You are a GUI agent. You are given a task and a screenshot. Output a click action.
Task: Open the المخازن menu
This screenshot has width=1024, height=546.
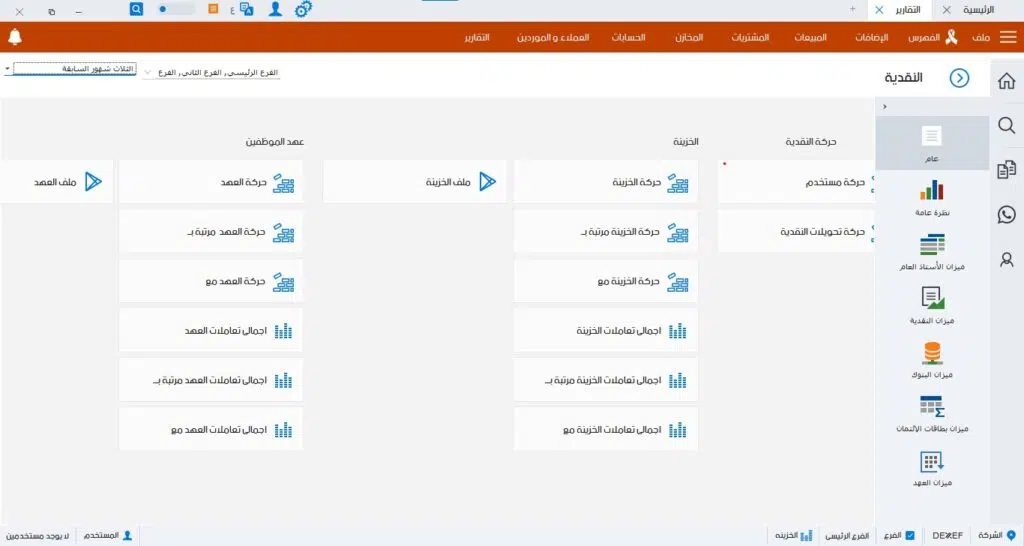[689, 37]
